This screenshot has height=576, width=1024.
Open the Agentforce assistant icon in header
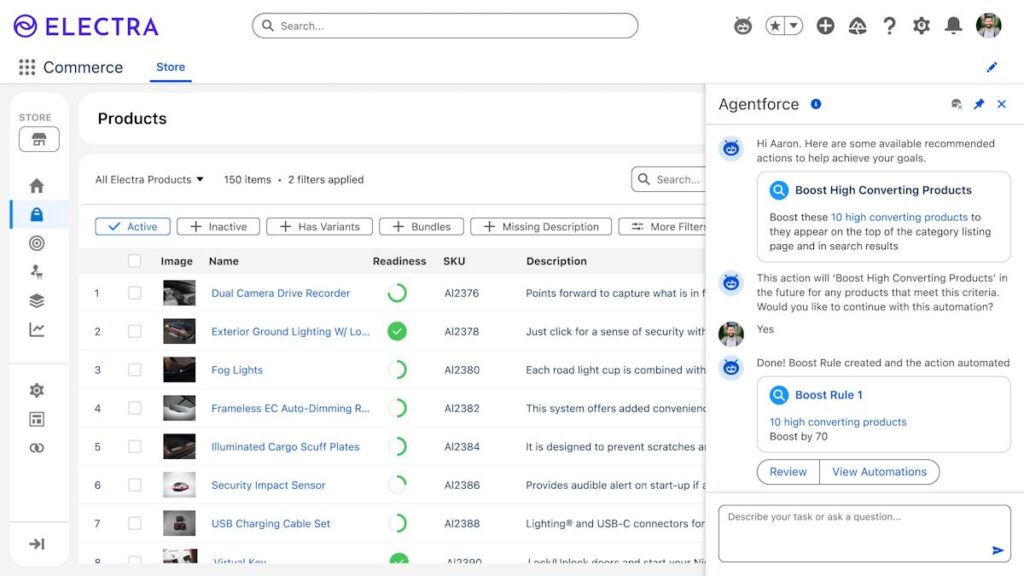(743, 26)
